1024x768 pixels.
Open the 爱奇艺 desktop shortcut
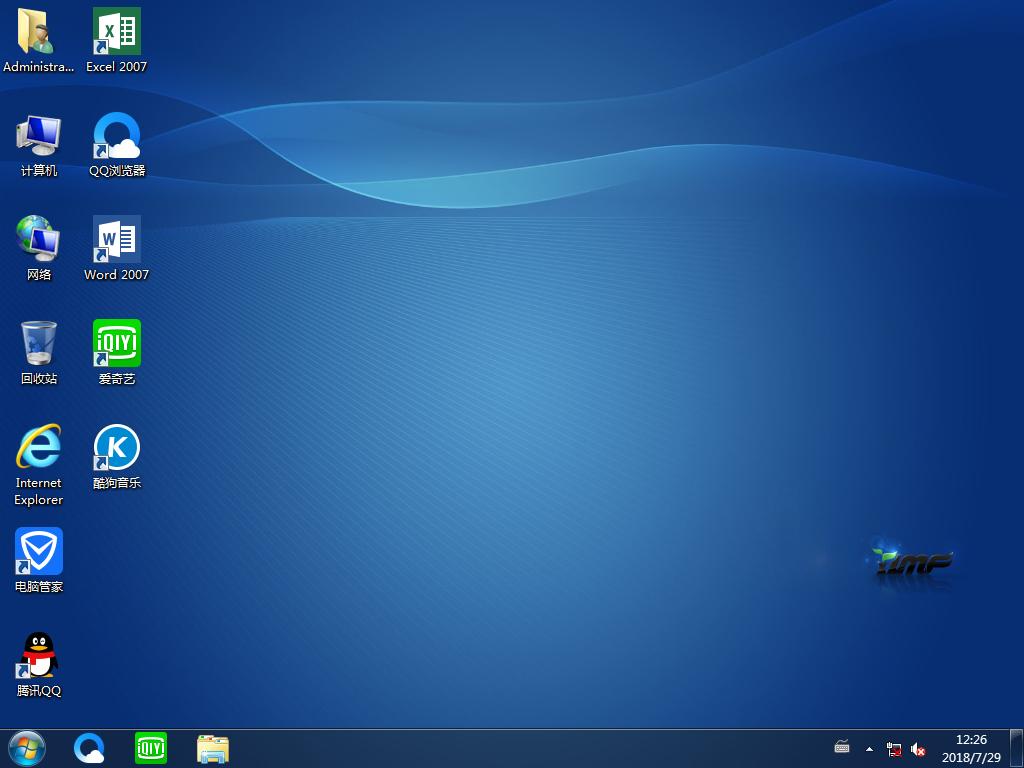117,353
